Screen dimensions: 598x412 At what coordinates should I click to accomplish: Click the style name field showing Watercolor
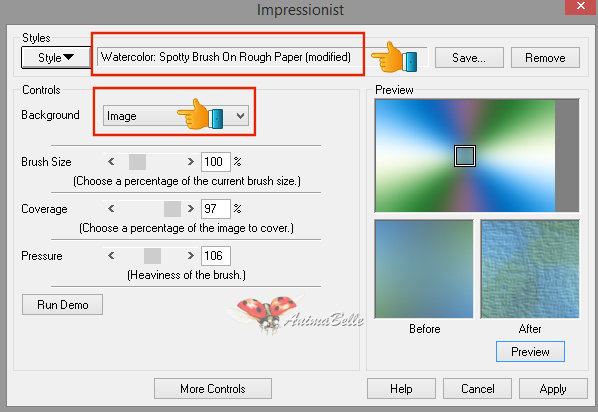click(226, 57)
